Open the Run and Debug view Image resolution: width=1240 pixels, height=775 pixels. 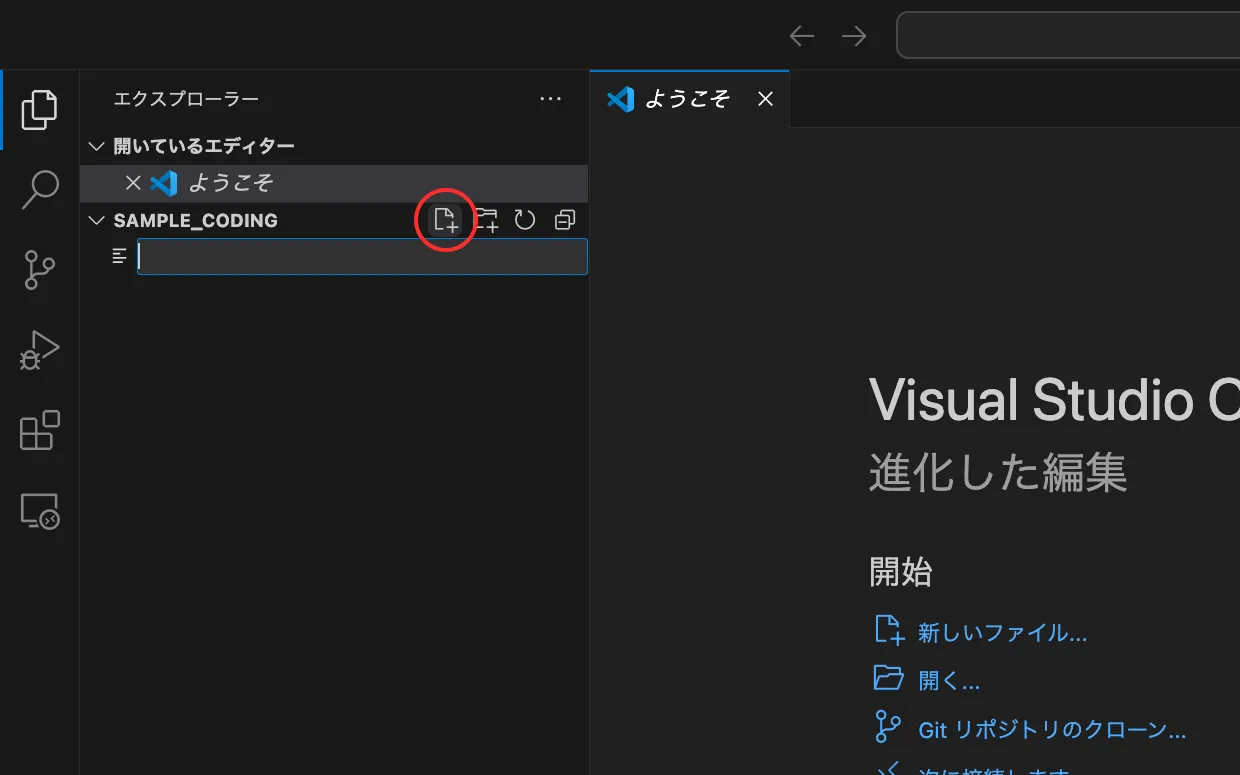click(40, 351)
